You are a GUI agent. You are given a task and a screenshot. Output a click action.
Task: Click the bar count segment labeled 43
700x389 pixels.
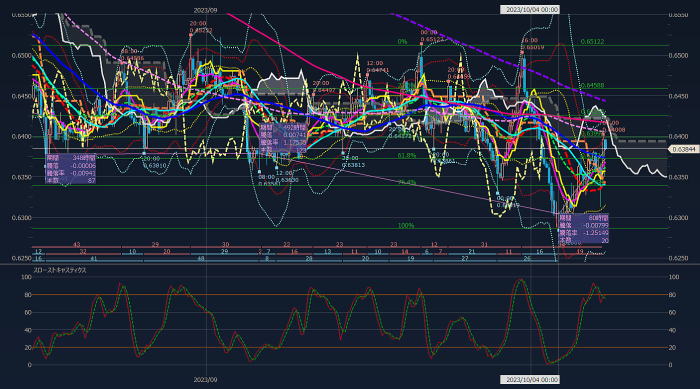[x=76, y=245]
